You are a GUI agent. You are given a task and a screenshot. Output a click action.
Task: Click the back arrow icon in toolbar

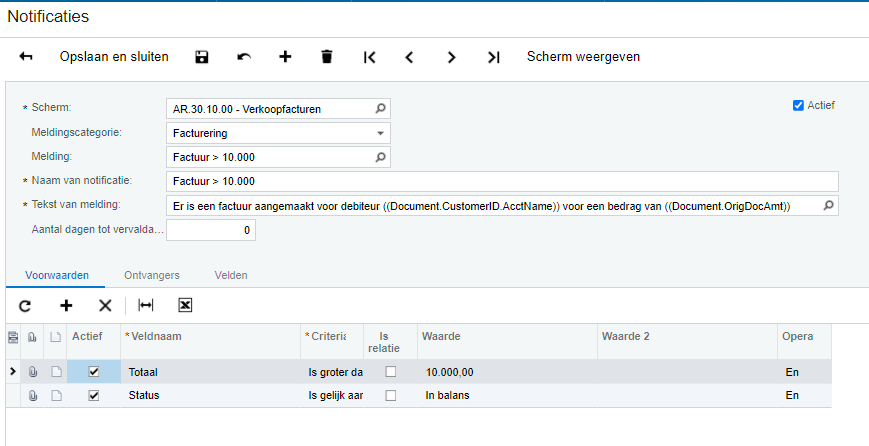click(26, 57)
